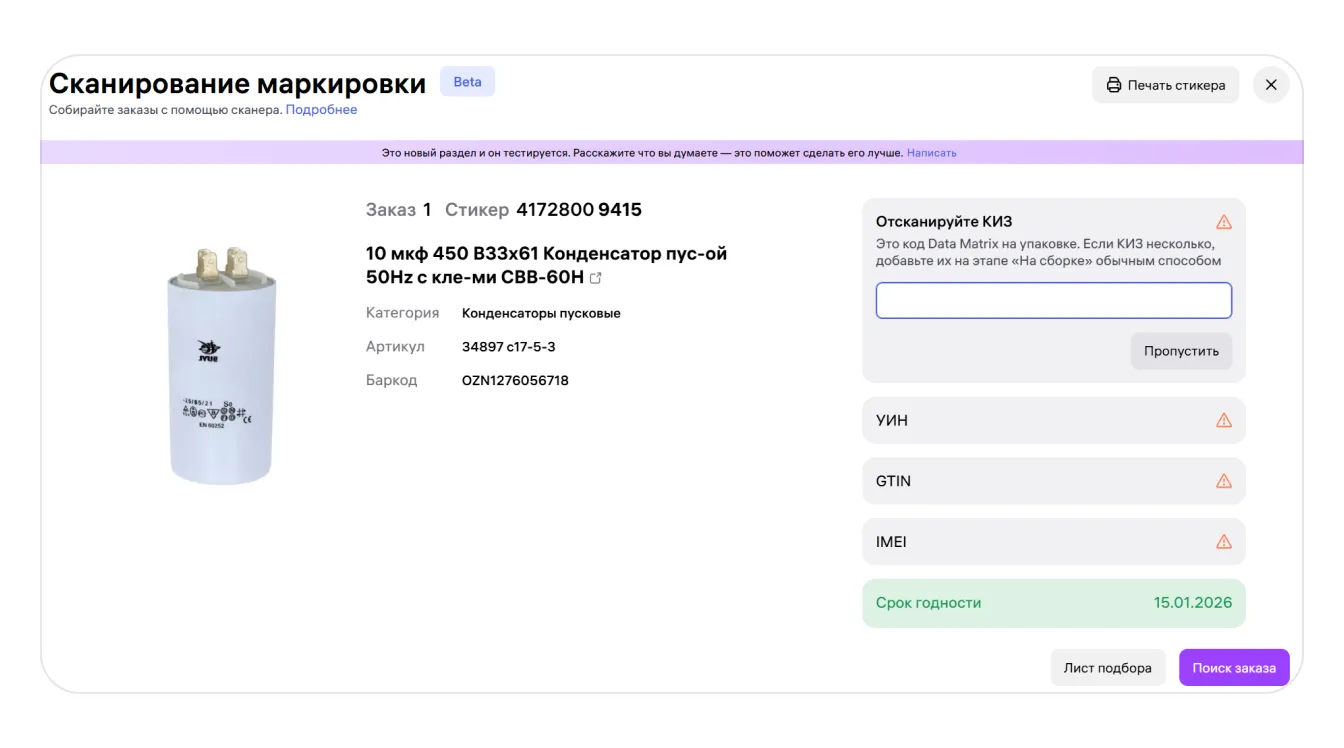Focus the КИЗ code input field
The height and width of the screenshot is (748, 1344).
tap(1053, 301)
